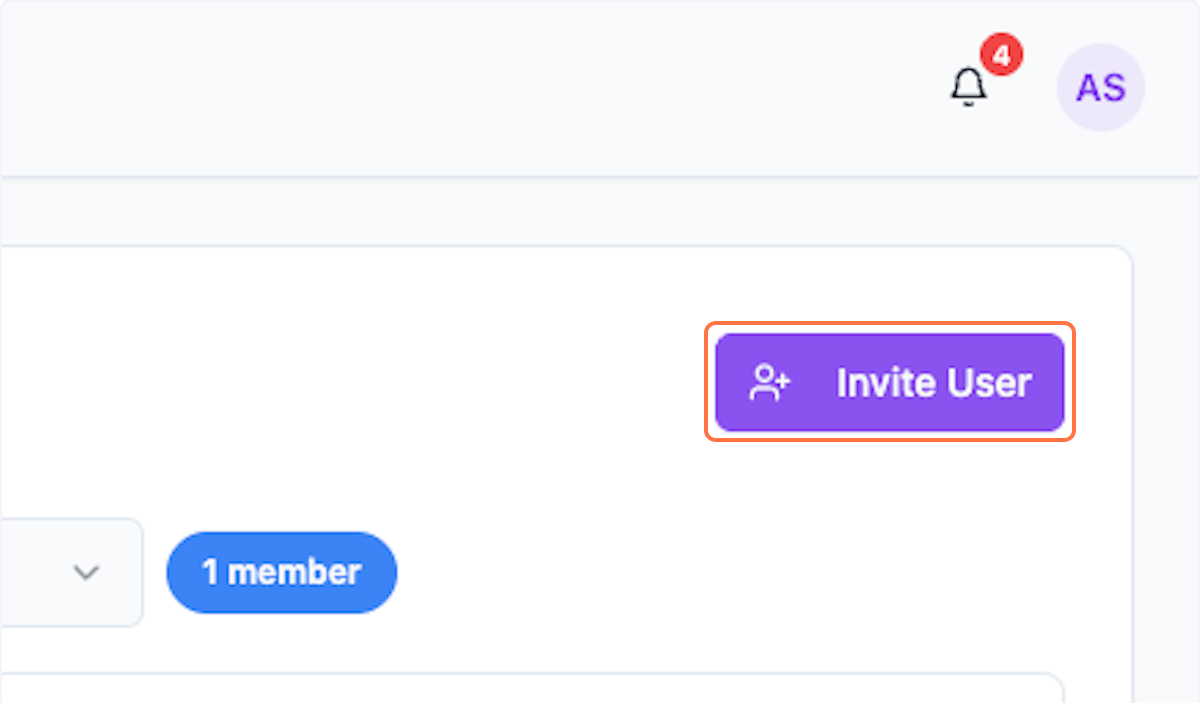Image resolution: width=1200 pixels, height=703 pixels.
Task: Check new notifications using the bell
Action: 967,86
